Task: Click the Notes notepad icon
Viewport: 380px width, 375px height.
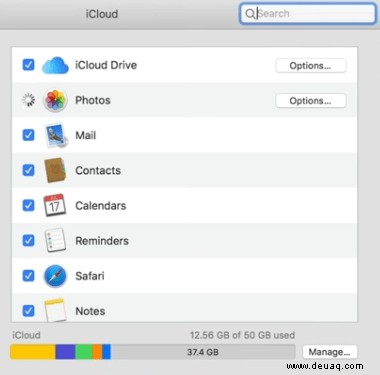Action: 55,310
